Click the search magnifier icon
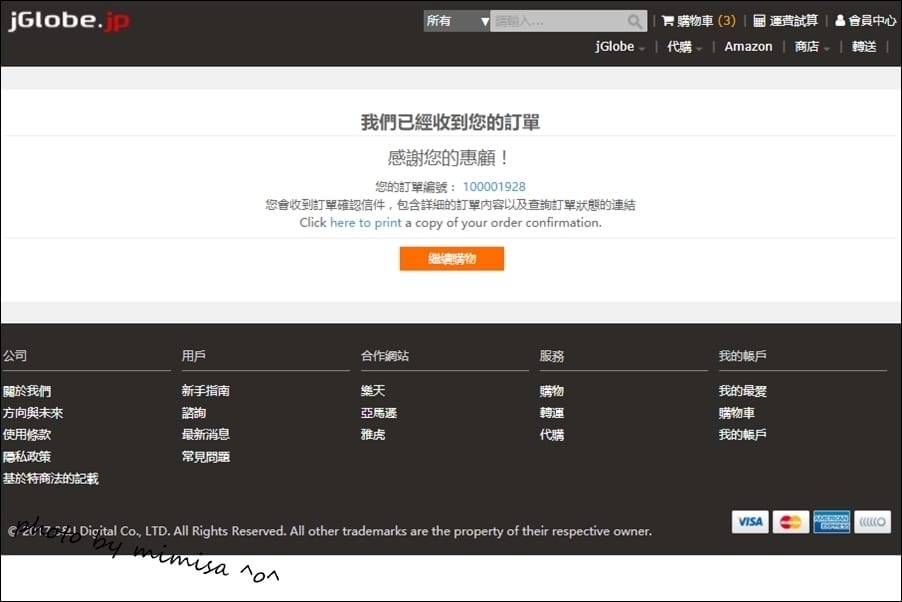Screen dimensions: 902x602 click(x=634, y=20)
